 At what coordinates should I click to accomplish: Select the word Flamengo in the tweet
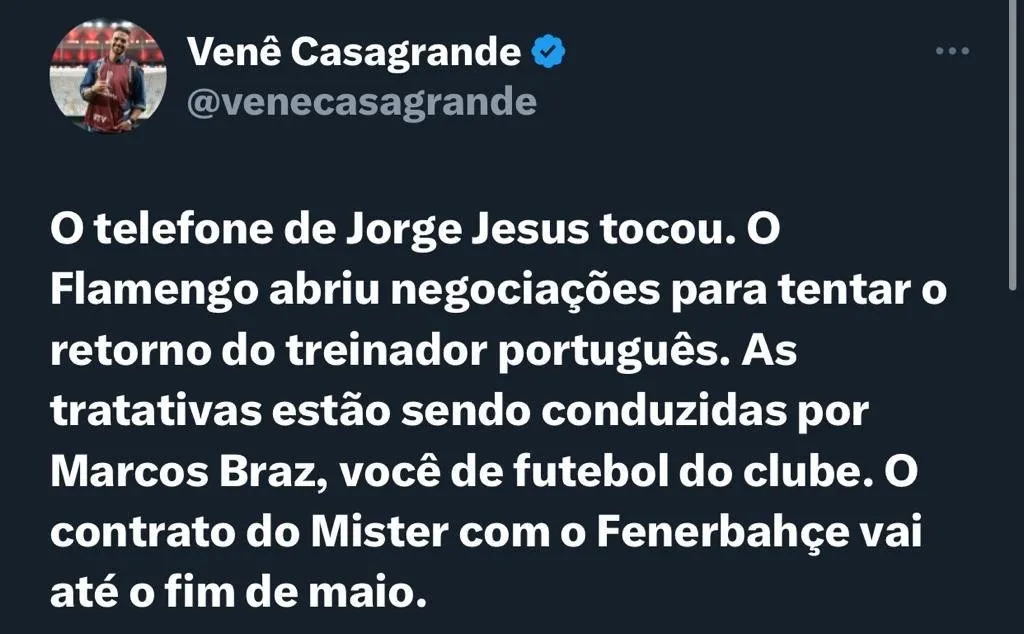(x=154, y=291)
